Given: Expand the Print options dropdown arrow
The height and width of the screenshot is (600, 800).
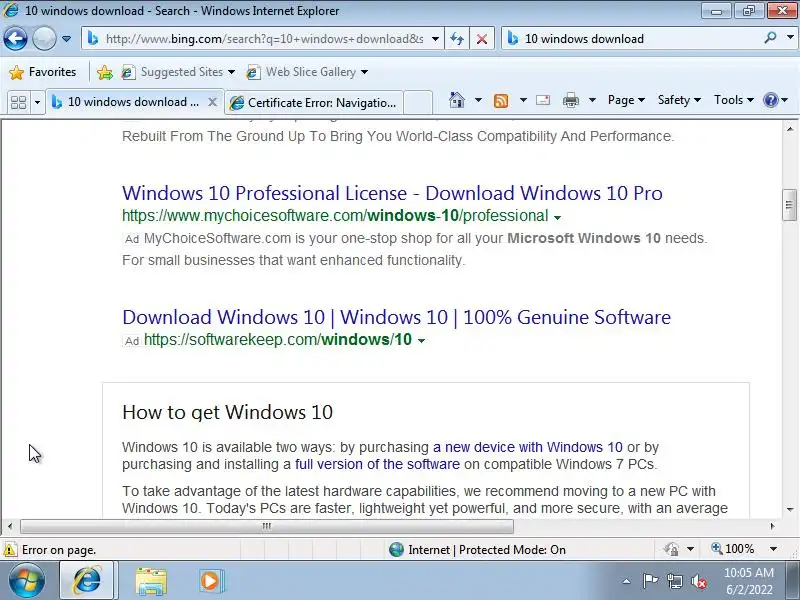Looking at the screenshot, I should (x=592, y=100).
